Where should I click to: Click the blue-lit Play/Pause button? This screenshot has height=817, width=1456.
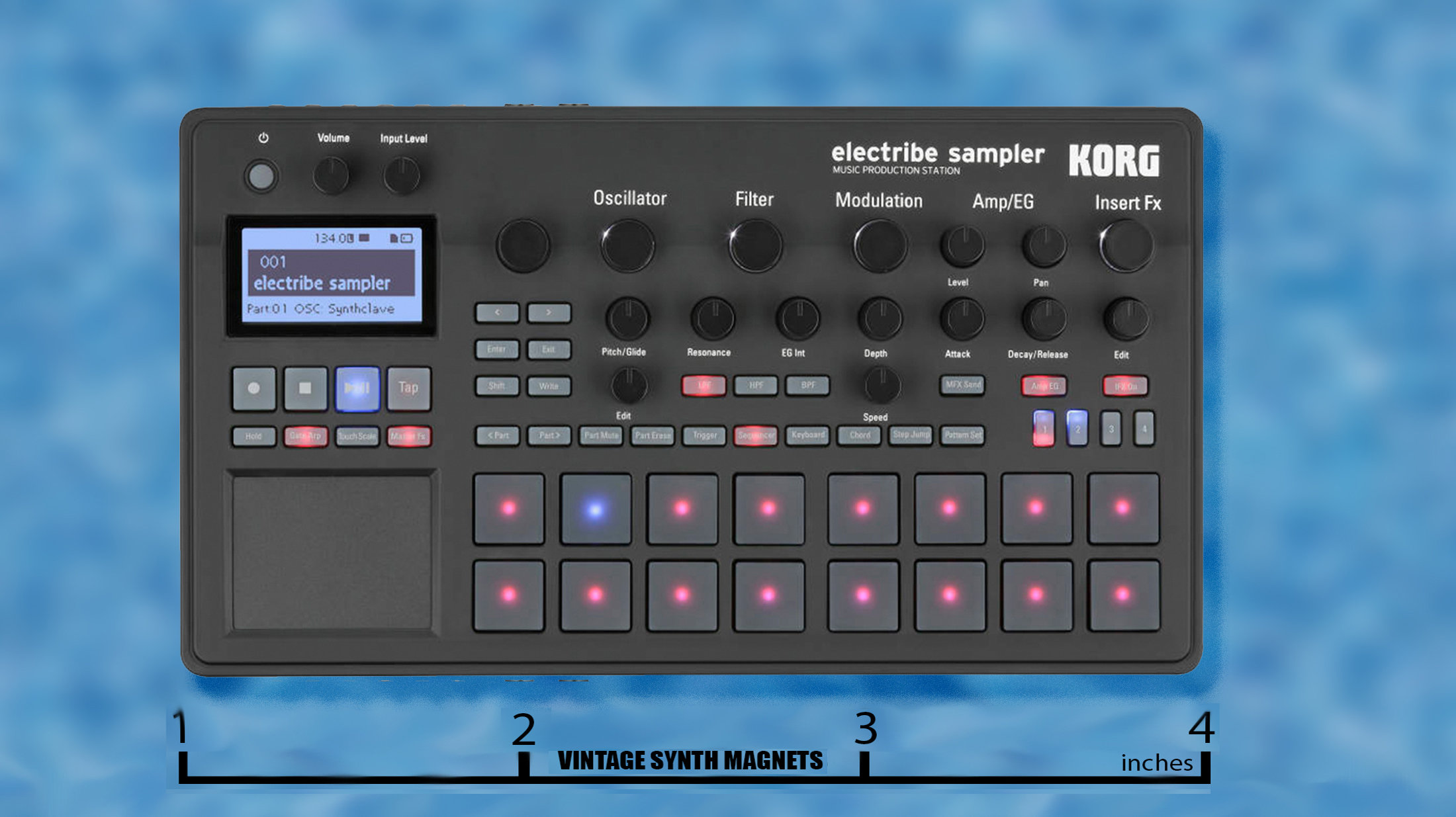coord(357,388)
